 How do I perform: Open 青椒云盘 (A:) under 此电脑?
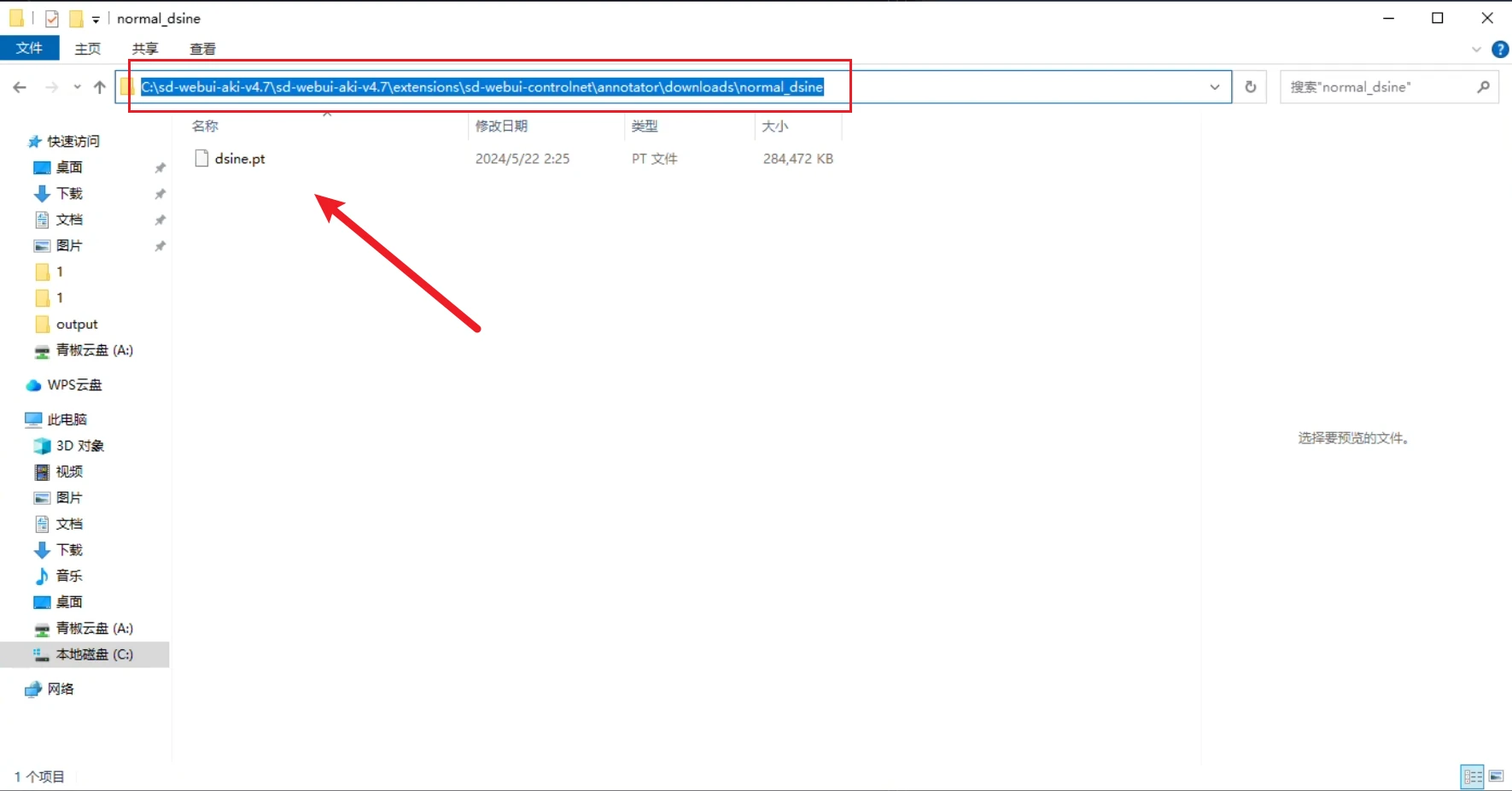tap(94, 629)
